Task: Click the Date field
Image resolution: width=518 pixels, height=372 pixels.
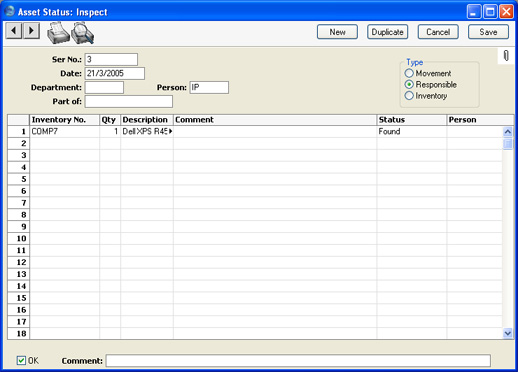Action: [115, 73]
